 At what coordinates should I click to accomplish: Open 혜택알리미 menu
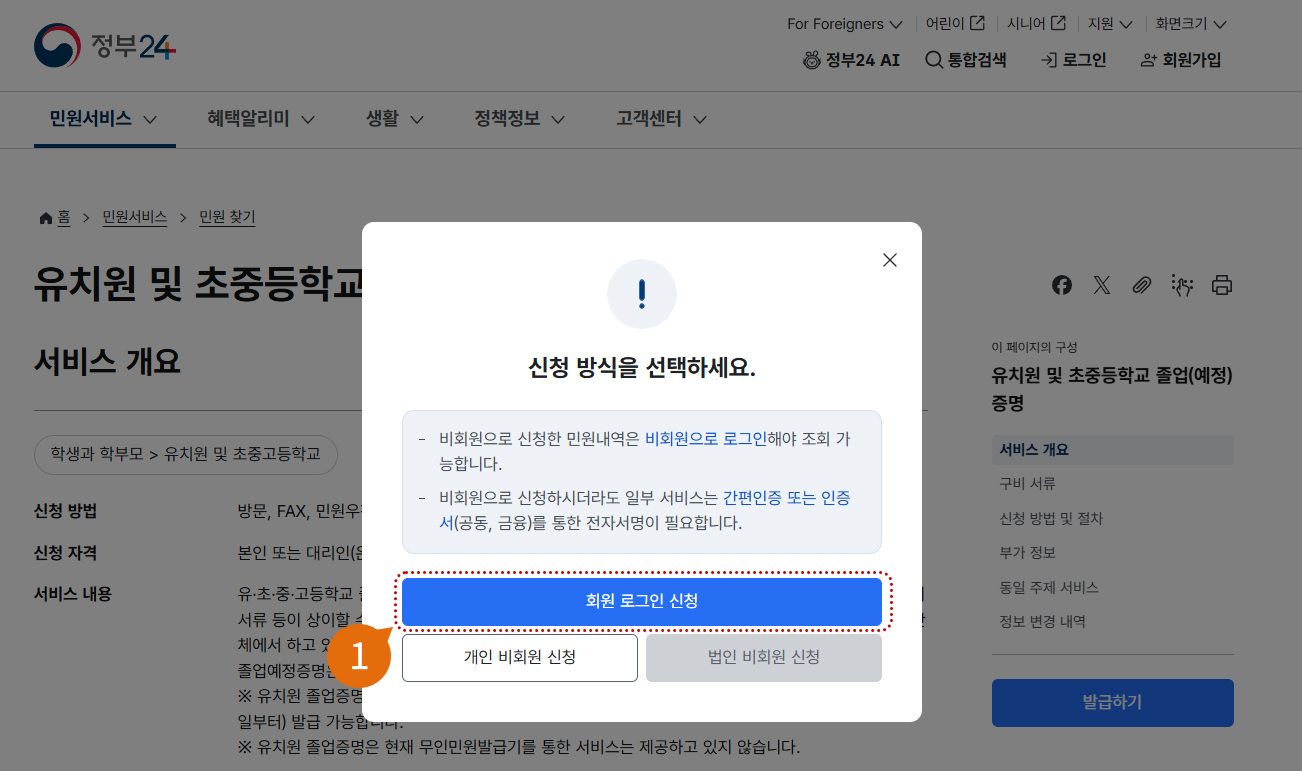[261, 119]
